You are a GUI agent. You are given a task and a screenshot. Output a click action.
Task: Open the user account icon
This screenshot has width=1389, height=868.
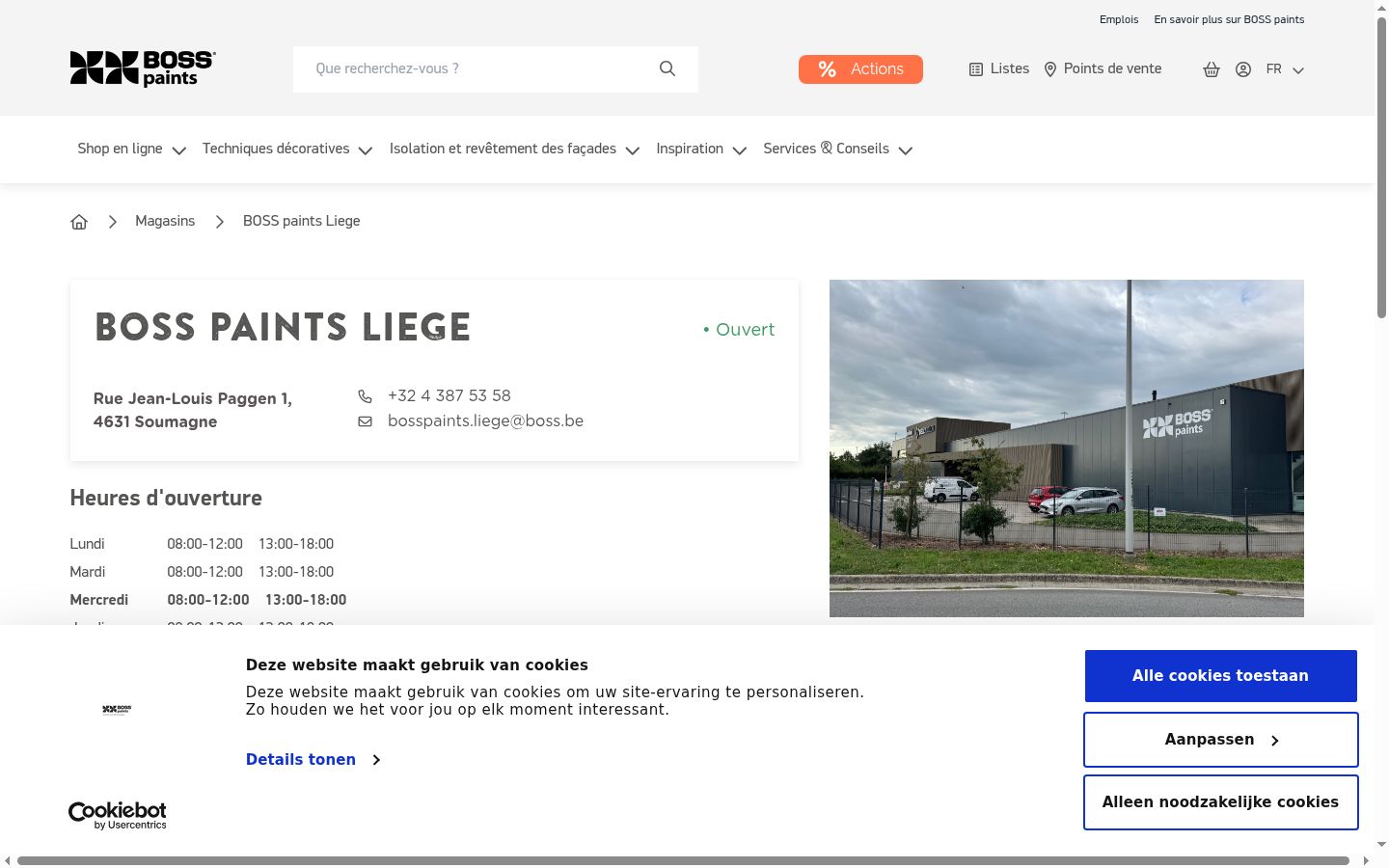point(1243,69)
